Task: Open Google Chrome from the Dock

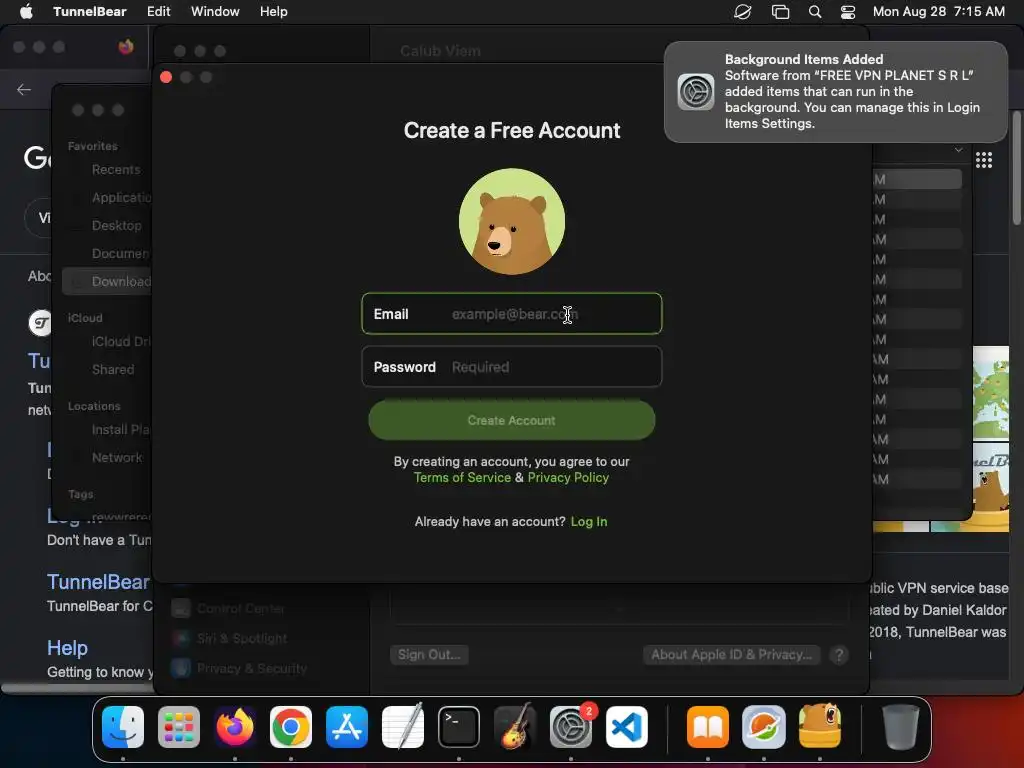Action: tap(291, 727)
